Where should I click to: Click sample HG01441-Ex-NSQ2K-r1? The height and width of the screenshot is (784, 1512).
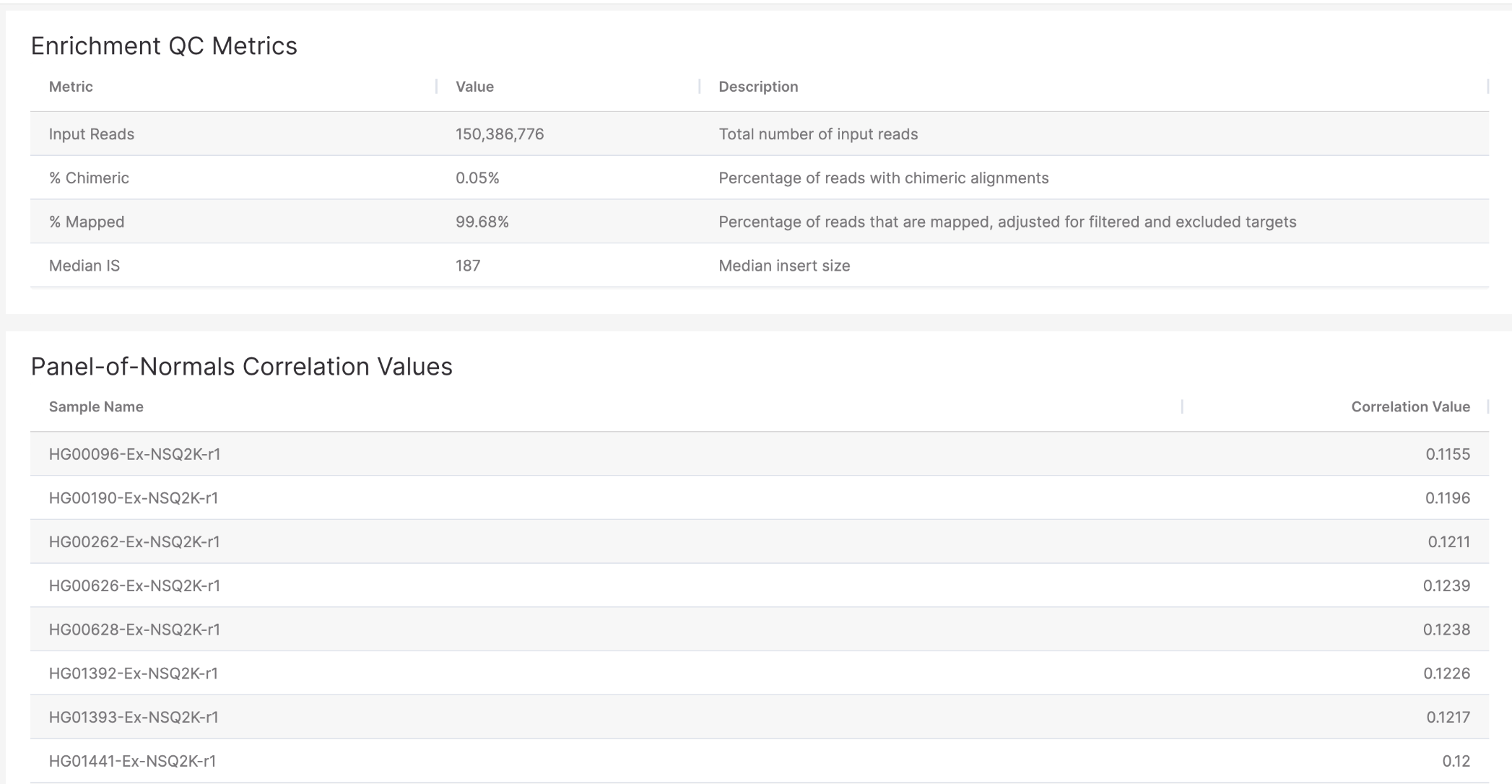pos(133,761)
